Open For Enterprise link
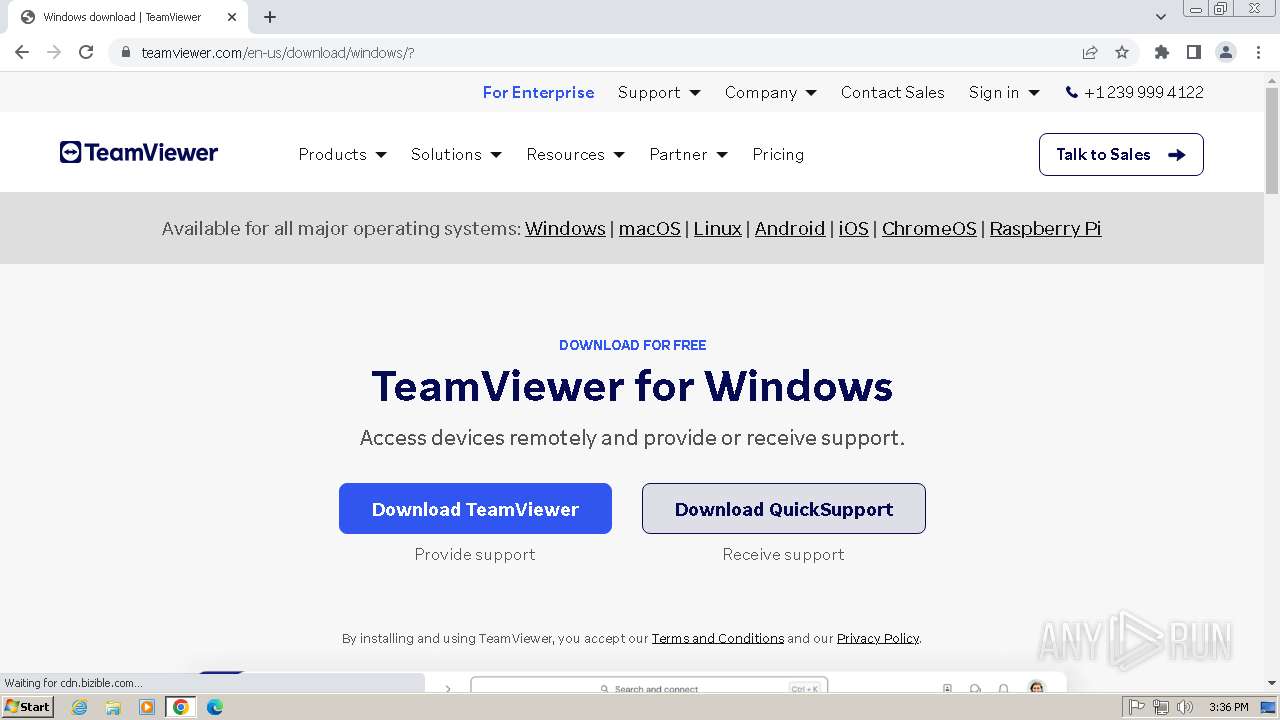The width and height of the screenshot is (1280, 720). [x=538, y=92]
